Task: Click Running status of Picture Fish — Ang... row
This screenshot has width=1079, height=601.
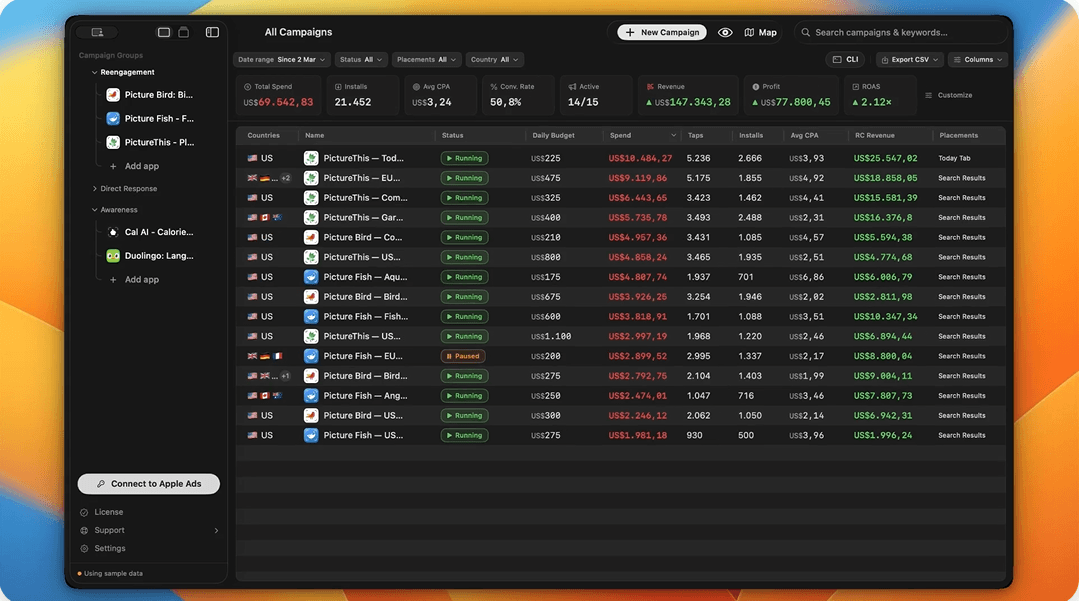Action: pyautogui.click(x=464, y=396)
